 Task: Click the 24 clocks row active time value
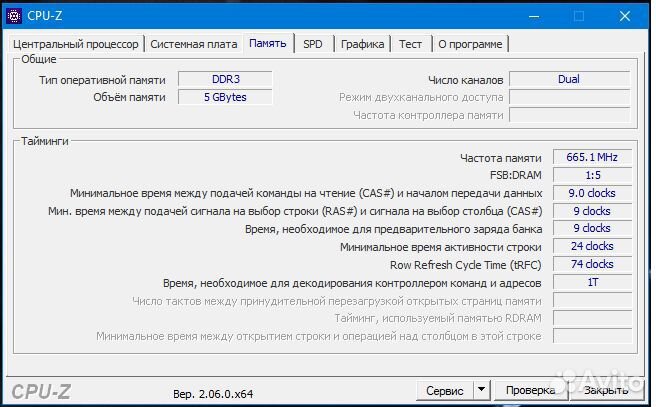point(592,246)
